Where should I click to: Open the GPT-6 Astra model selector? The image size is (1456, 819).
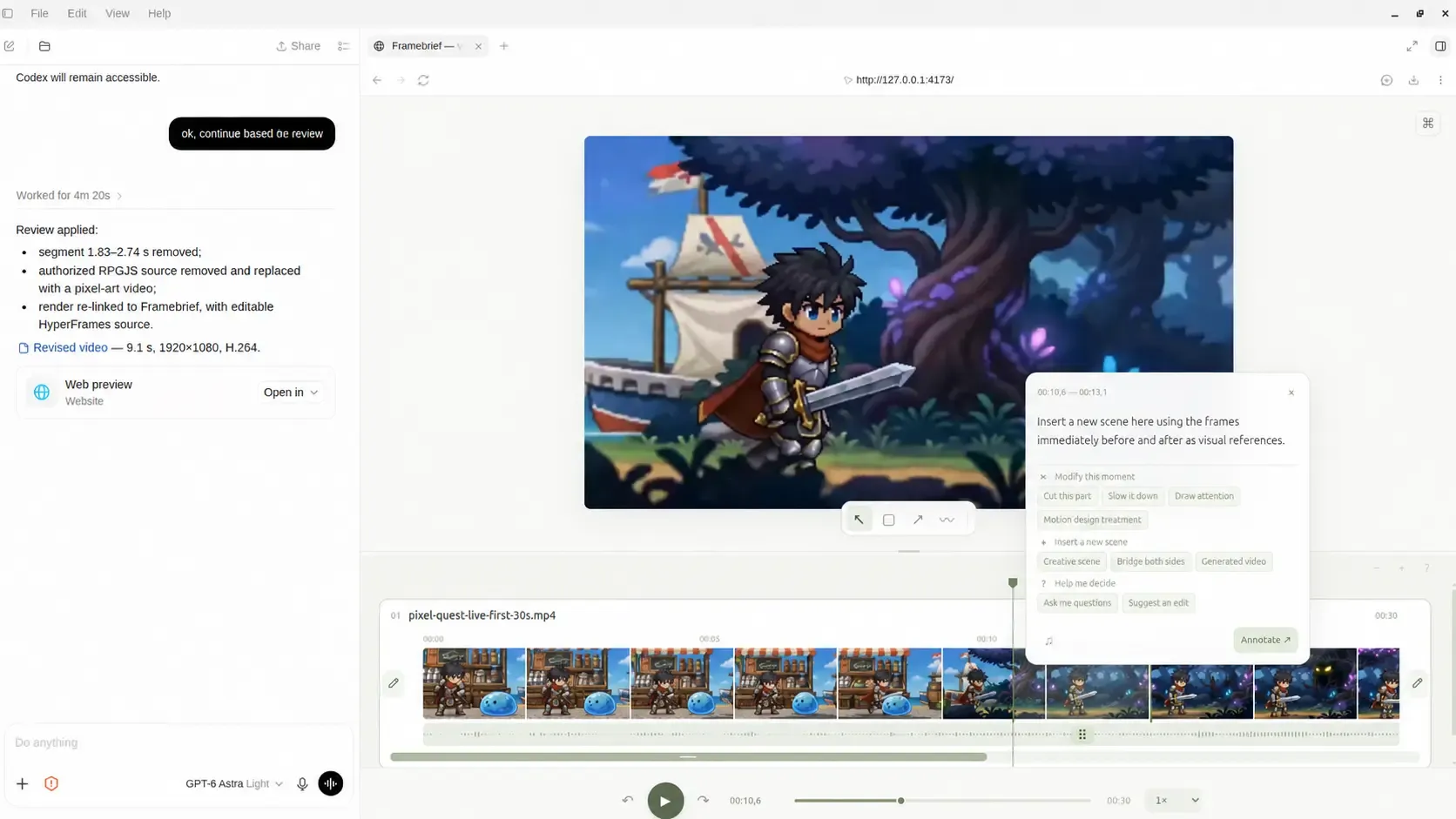(233, 783)
